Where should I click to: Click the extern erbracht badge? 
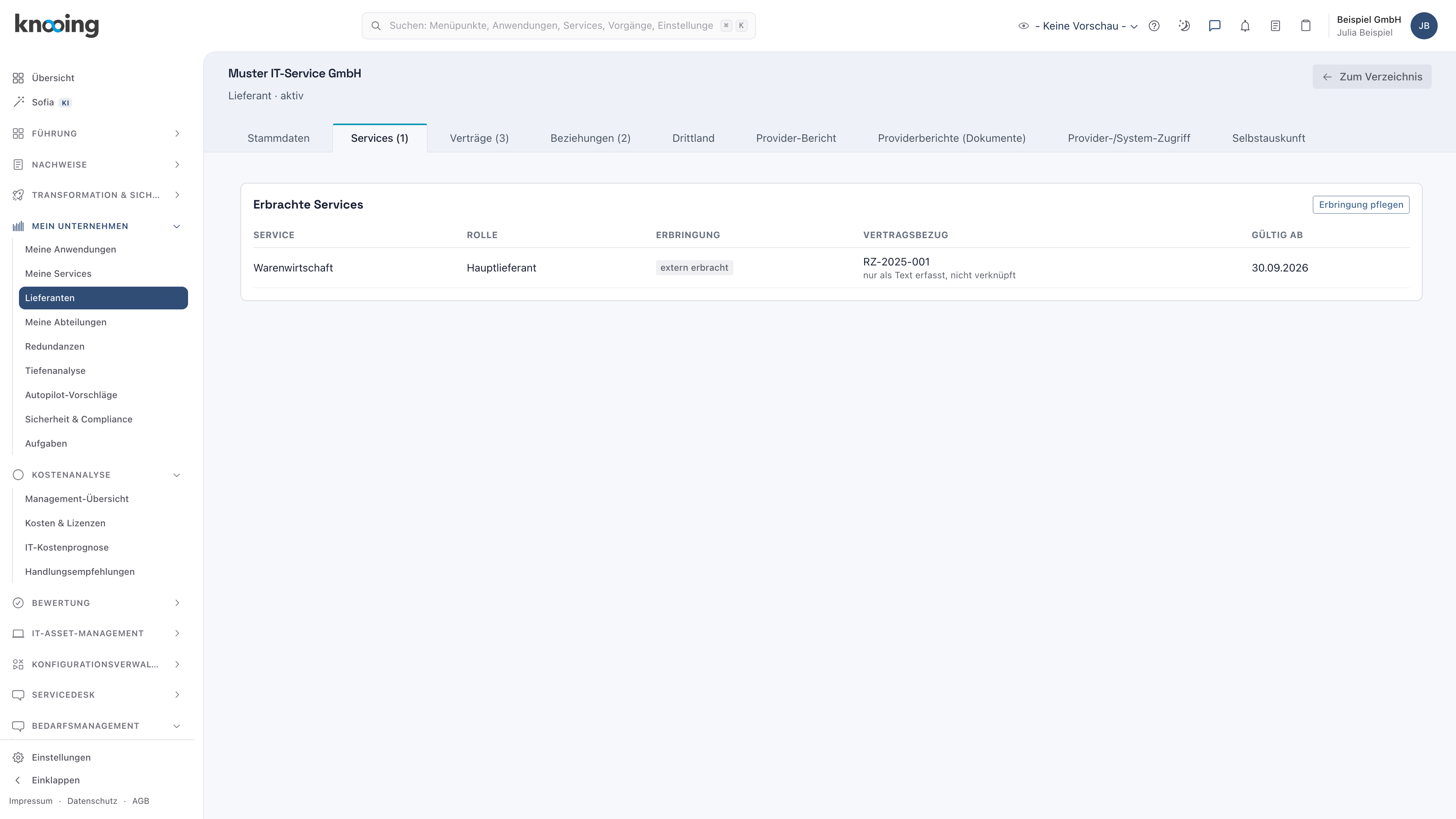(694, 268)
